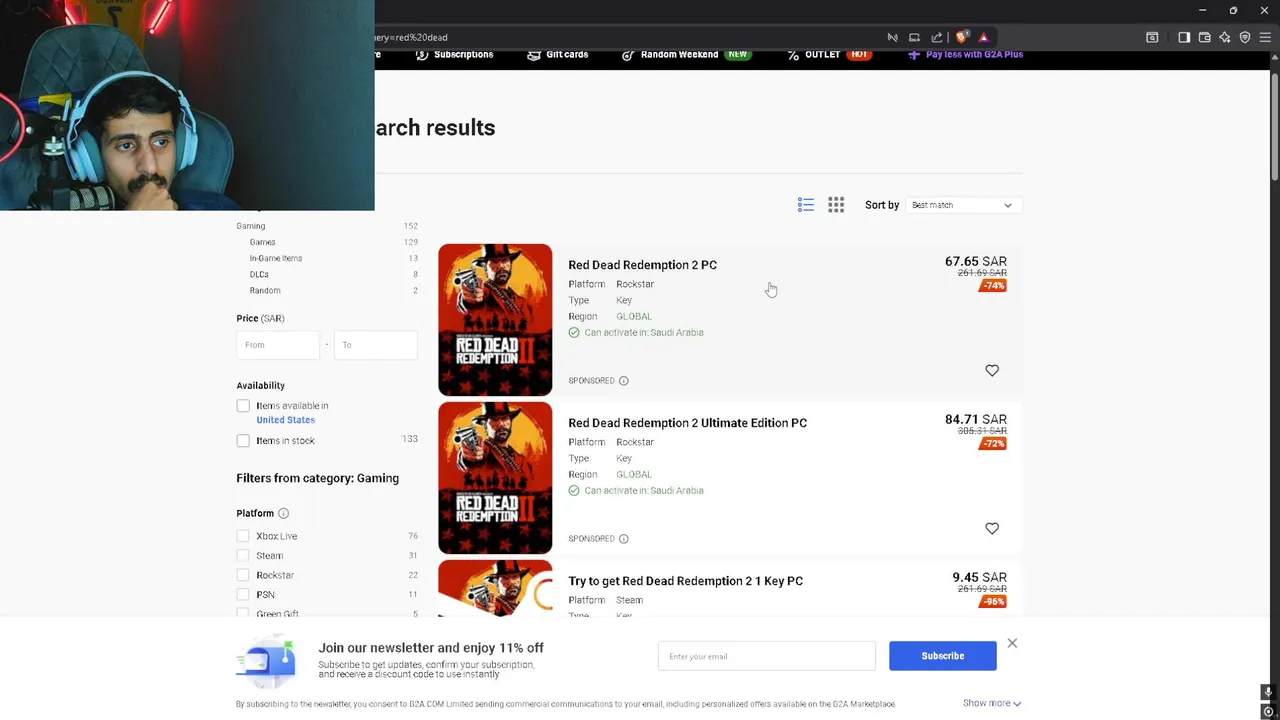Screen dimensions: 1280x720
Task: Open the Platform filter info tooltip
Action: click(x=283, y=514)
